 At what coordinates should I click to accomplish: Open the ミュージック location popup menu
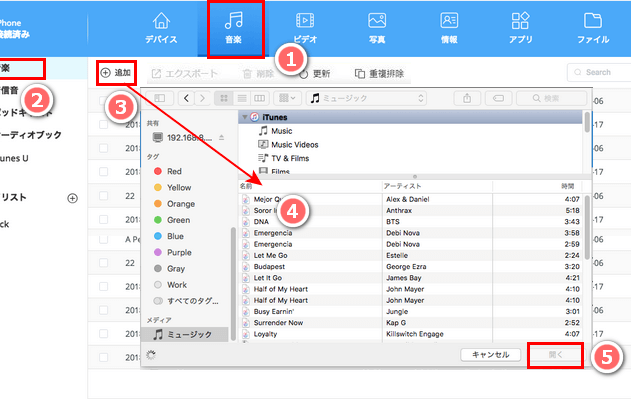click(x=366, y=98)
